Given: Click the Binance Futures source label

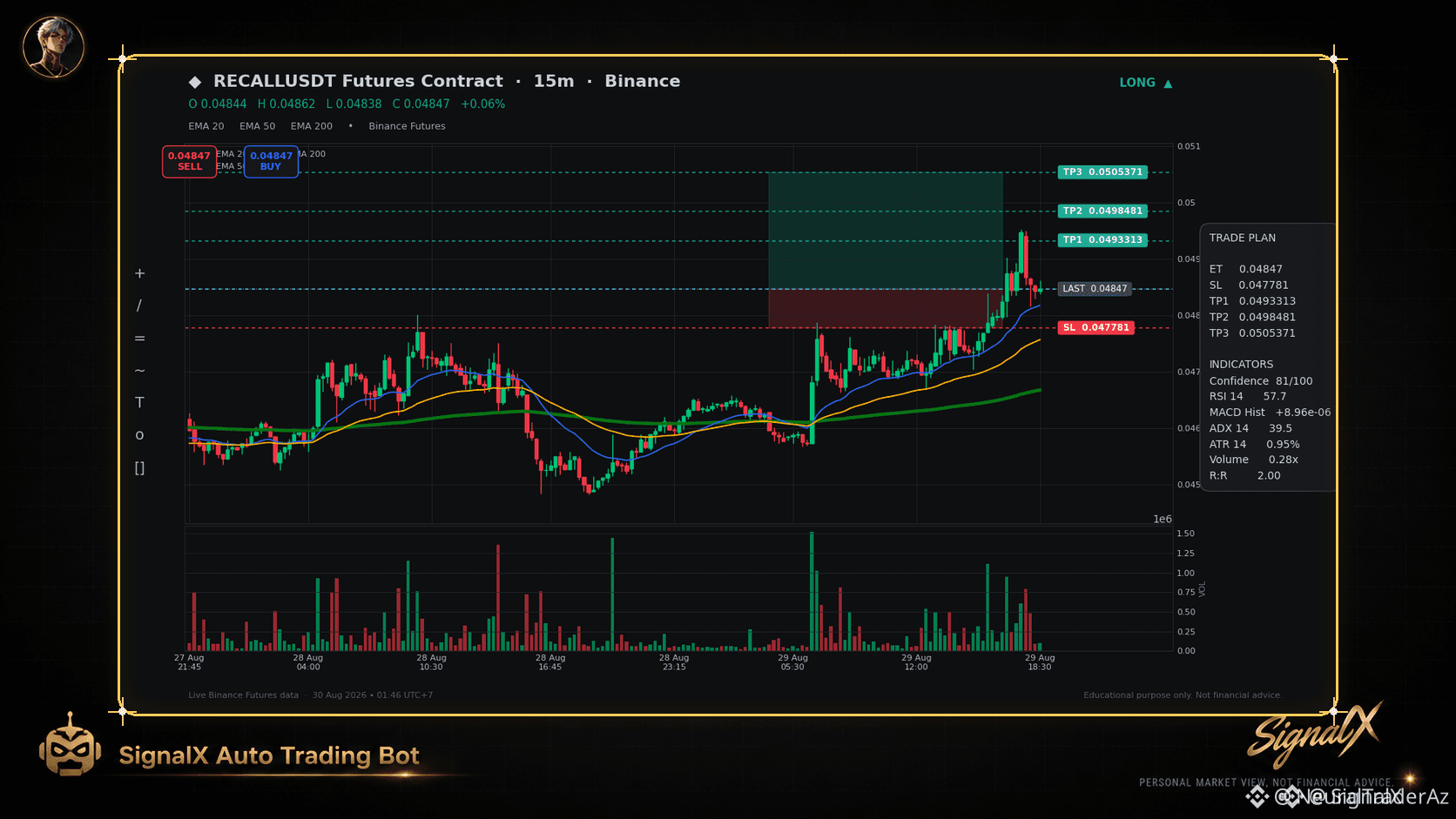Looking at the screenshot, I should [x=407, y=126].
